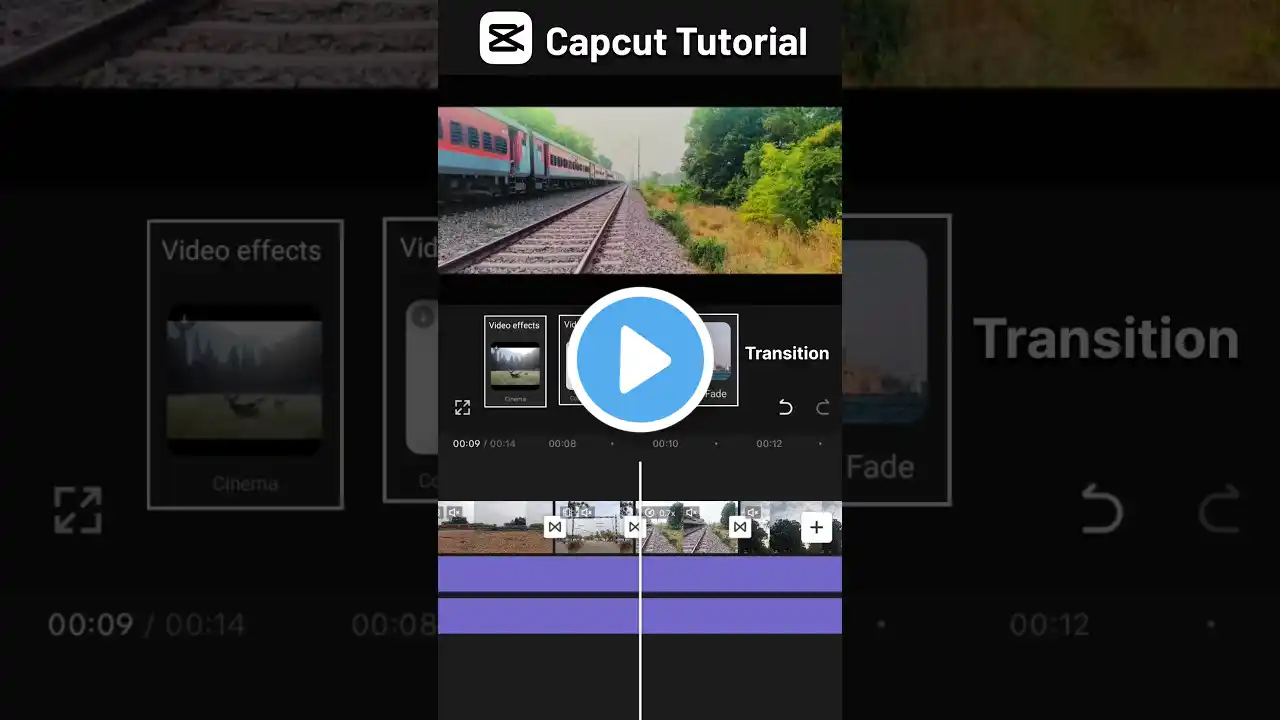1280x720 pixels.
Task: Click the white playhead line
Action: pyautogui.click(x=640, y=590)
